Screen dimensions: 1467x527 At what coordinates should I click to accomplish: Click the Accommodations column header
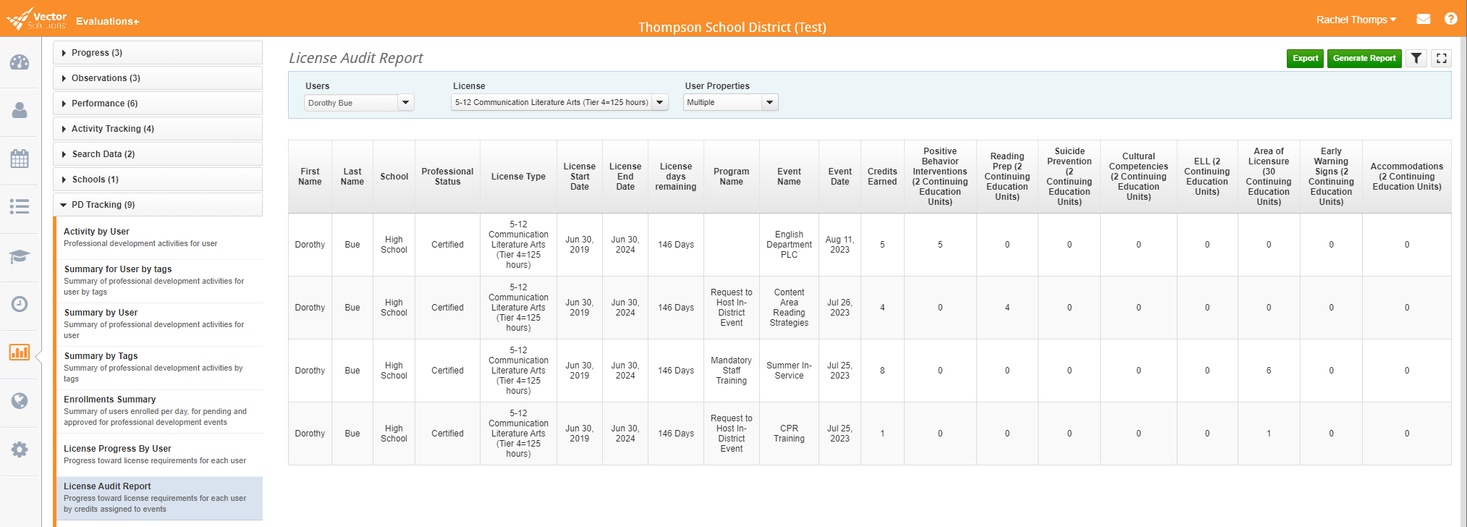point(1407,176)
